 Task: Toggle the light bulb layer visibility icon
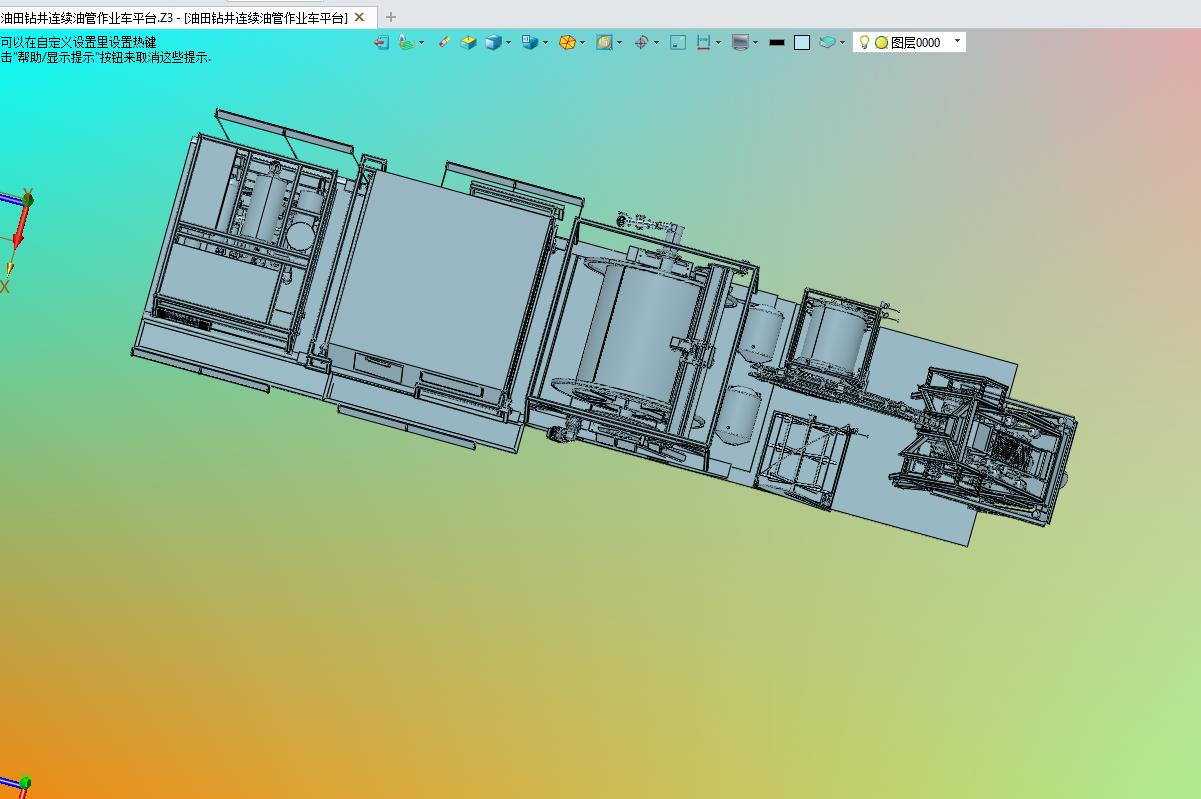865,43
